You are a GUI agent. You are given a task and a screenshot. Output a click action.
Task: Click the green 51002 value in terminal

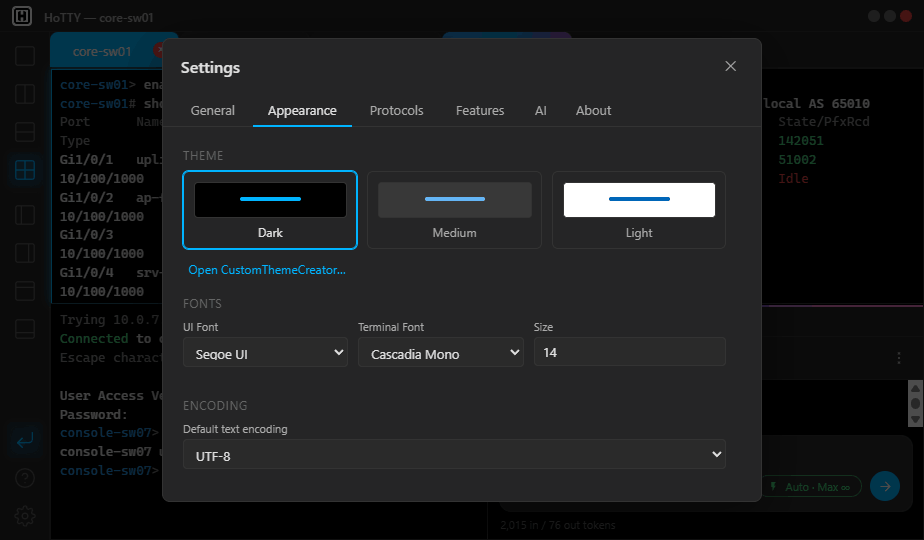click(x=797, y=160)
